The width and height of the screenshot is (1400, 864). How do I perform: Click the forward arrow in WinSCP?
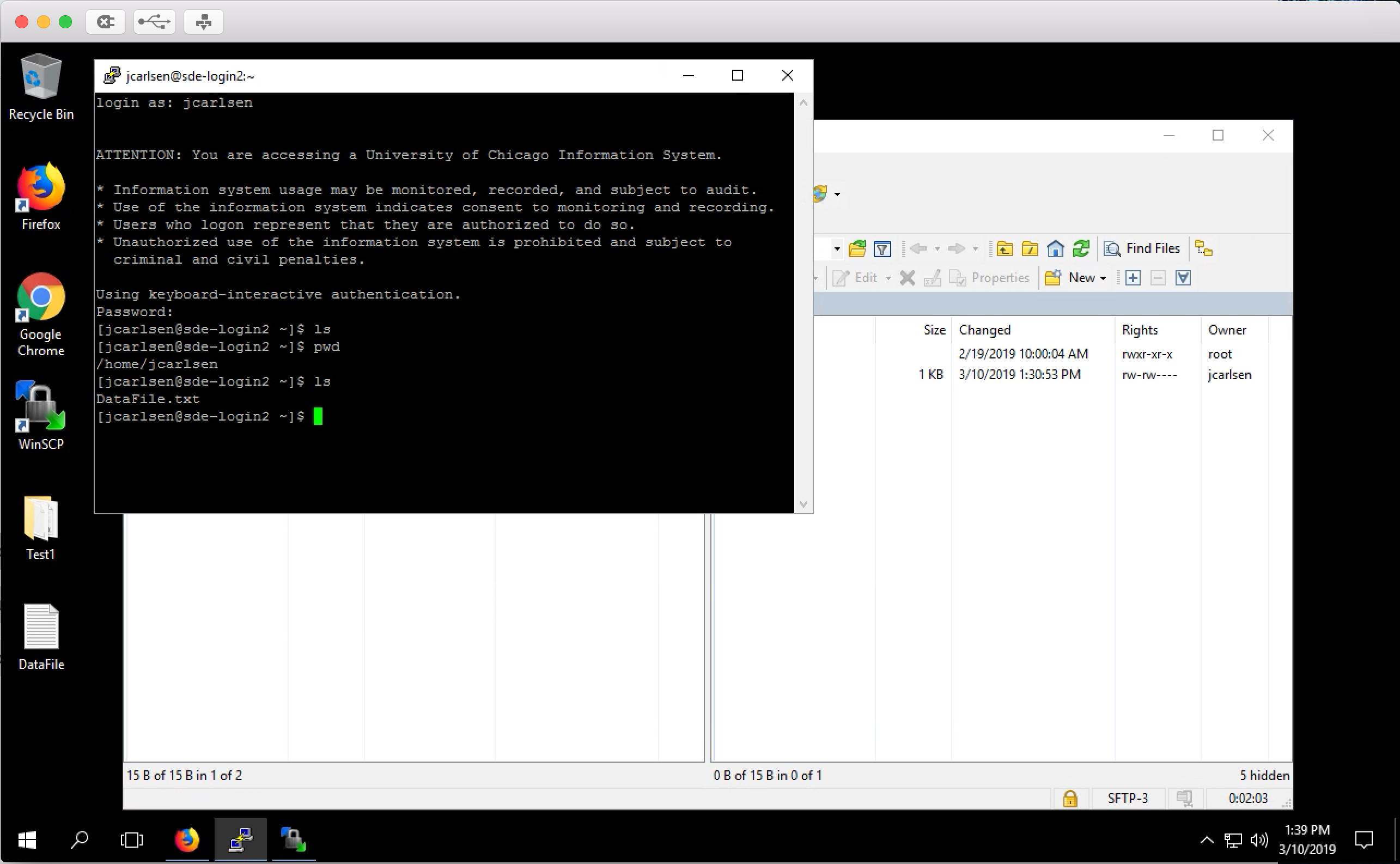click(x=956, y=248)
